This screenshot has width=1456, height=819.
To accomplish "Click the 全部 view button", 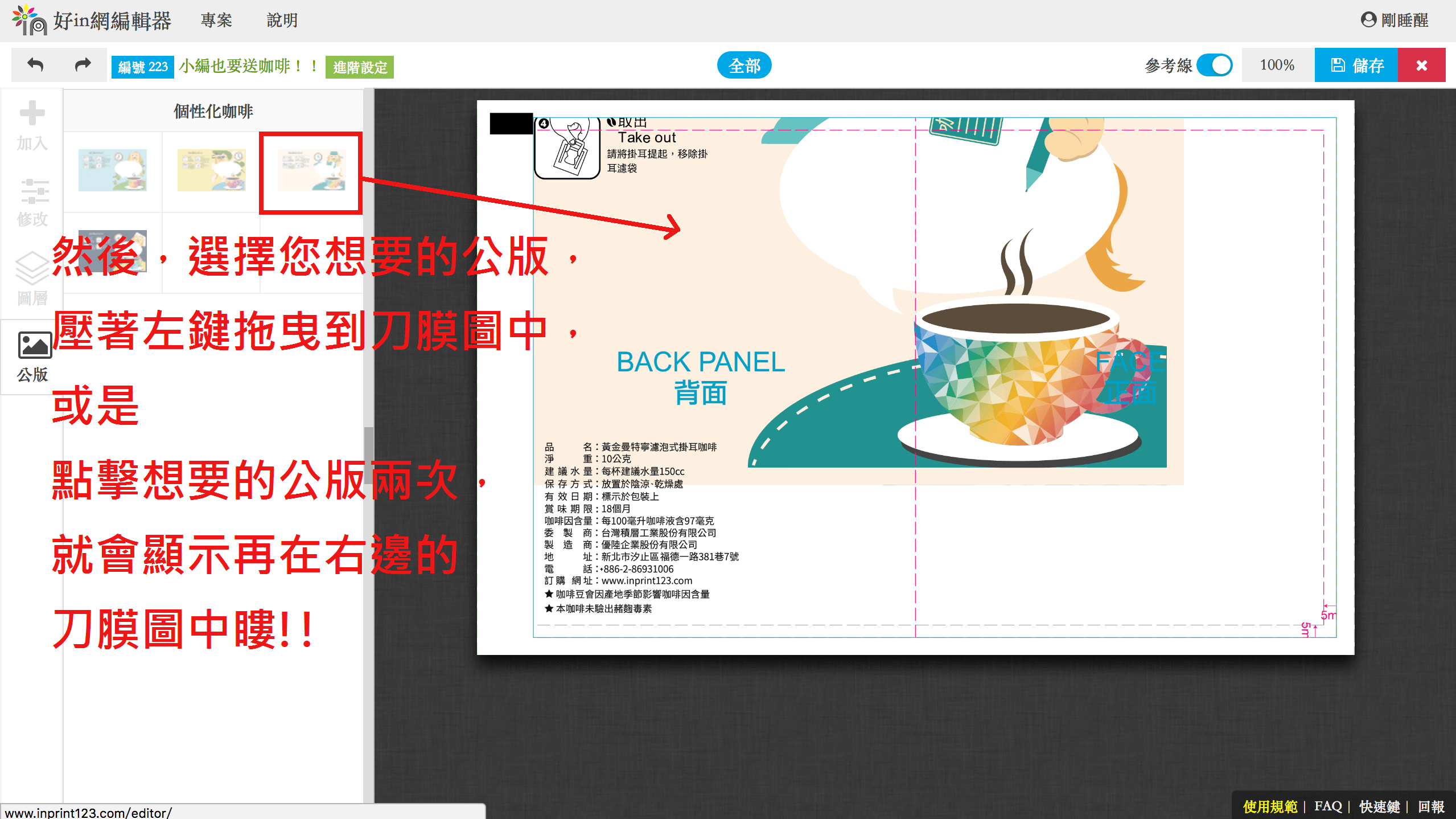I will pyautogui.click(x=744, y=65).
